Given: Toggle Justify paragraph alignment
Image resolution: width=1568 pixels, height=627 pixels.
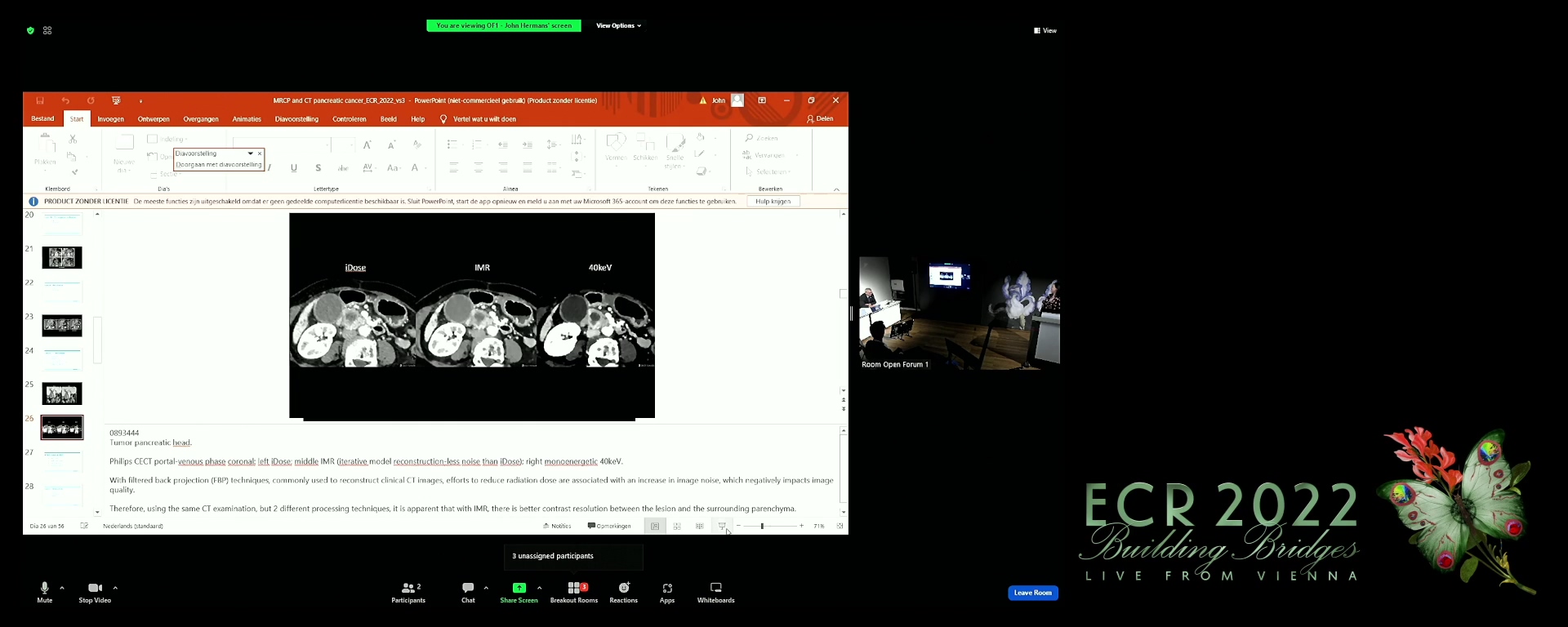Looking at the screenshot, I should click(528, 168).
